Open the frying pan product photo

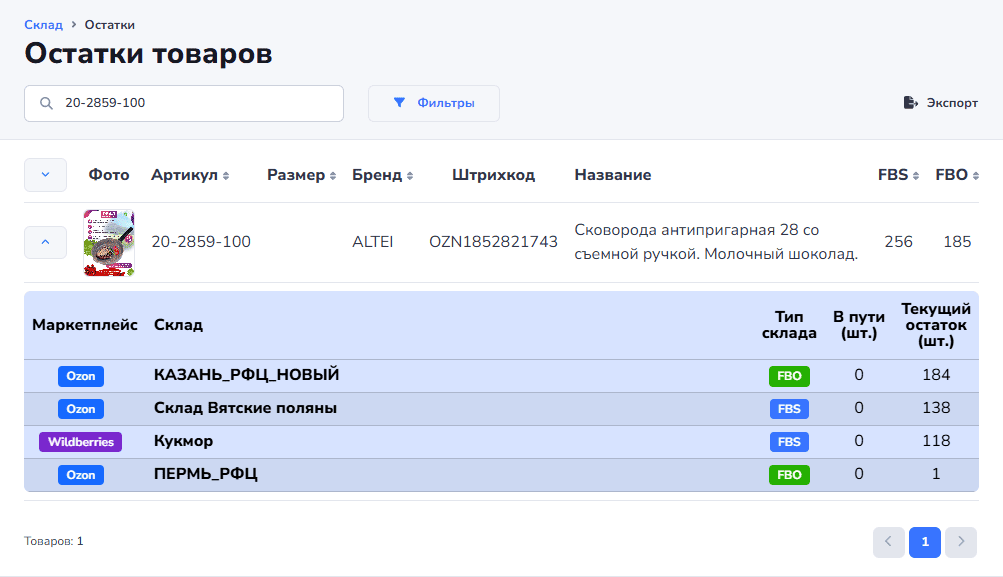109,242
